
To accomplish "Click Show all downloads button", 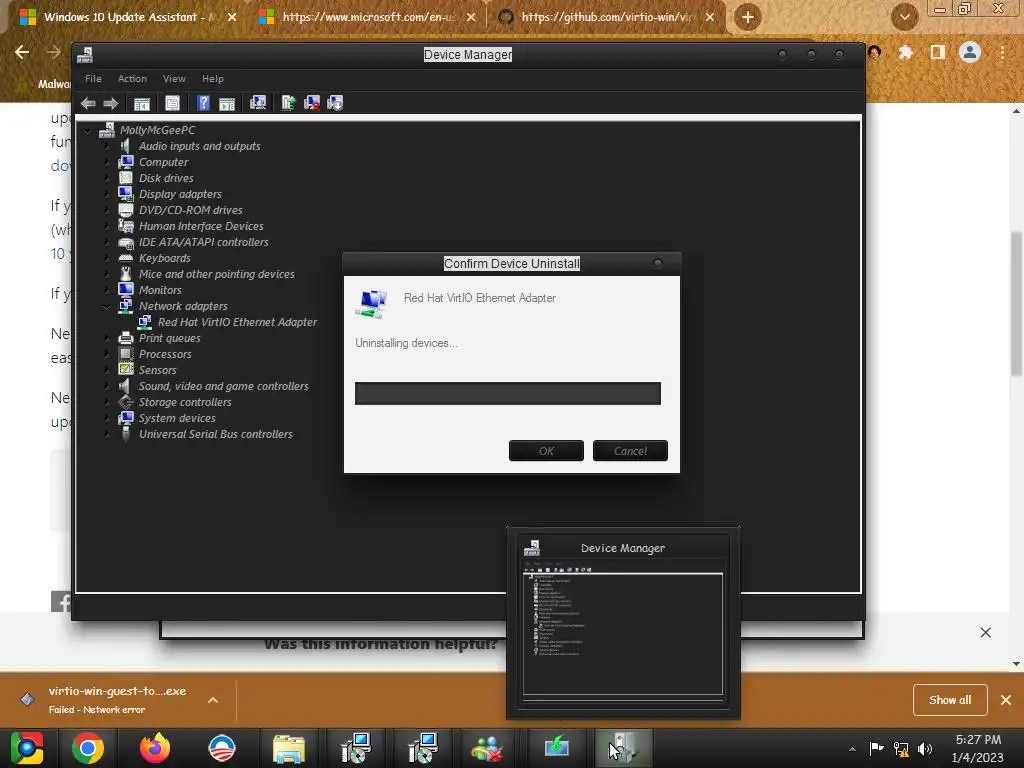I will pyautogui.click(x=950, y=700).
